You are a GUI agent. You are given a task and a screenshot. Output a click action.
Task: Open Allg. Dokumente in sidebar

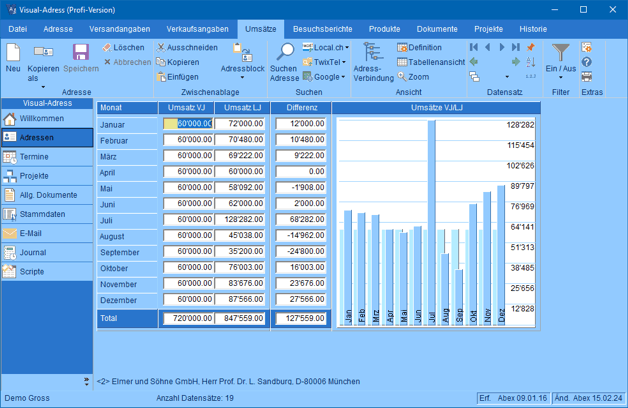47,195
